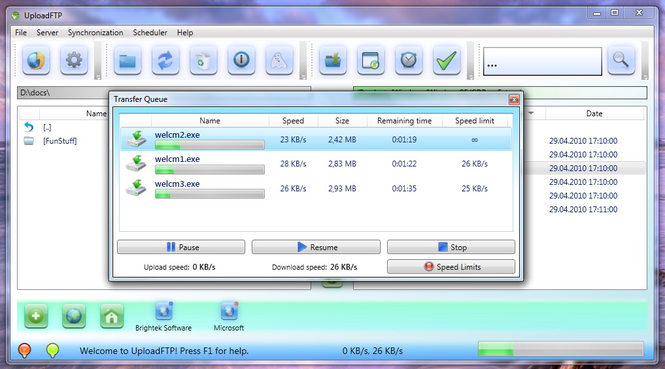The image size is (665, 369).
Task: Click the Speed column header
Action: click(x=293, y=120)
